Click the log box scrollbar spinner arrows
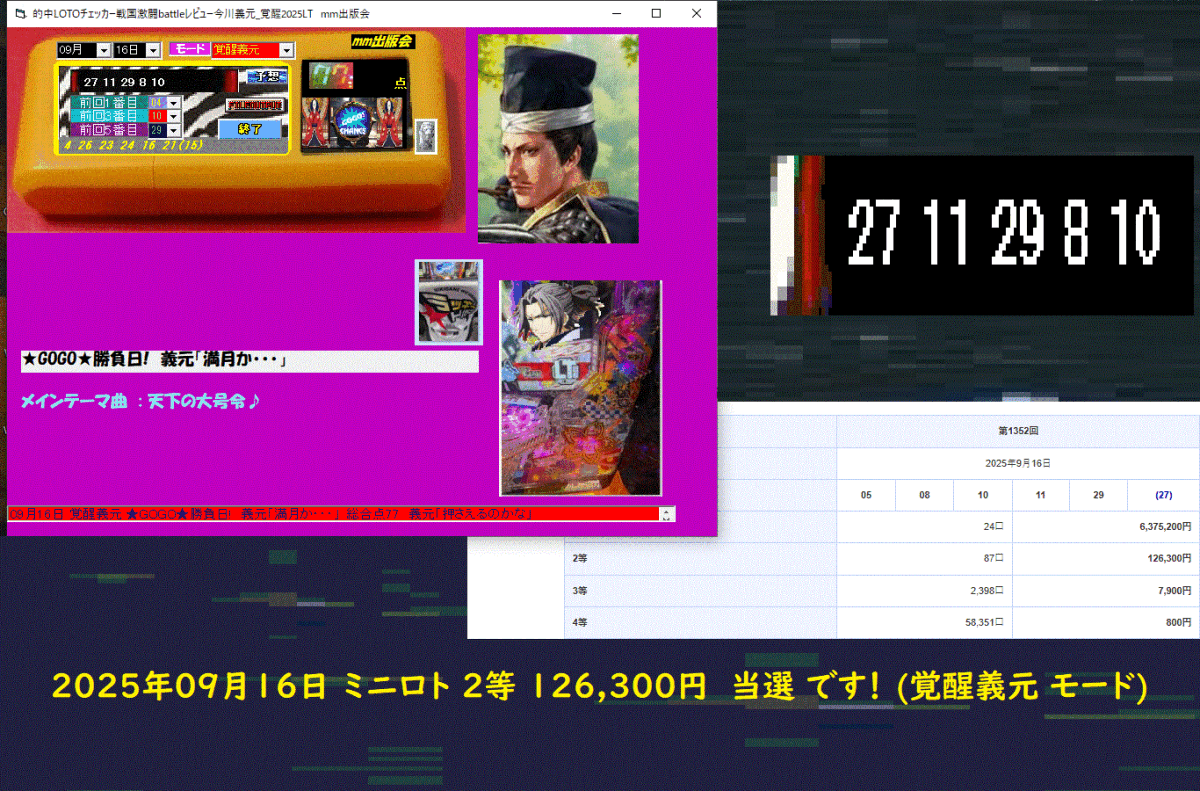This screenshot has width=1200, height=791. (667, 514)
